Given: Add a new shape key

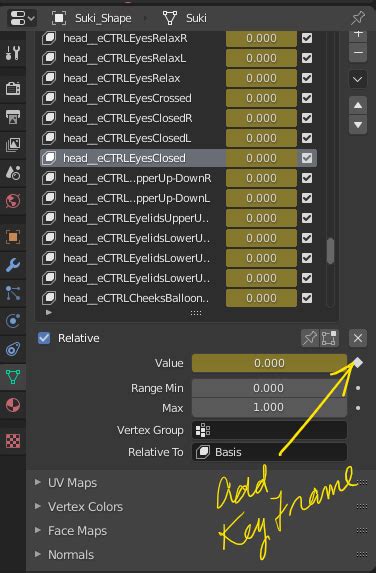Looking at the screenshot, I should pyautogui.click(x=358, y=34).
